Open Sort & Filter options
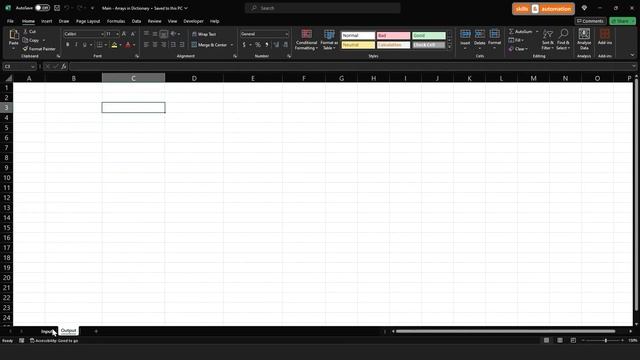Screen dimensions: 640x360 [548, 40]
